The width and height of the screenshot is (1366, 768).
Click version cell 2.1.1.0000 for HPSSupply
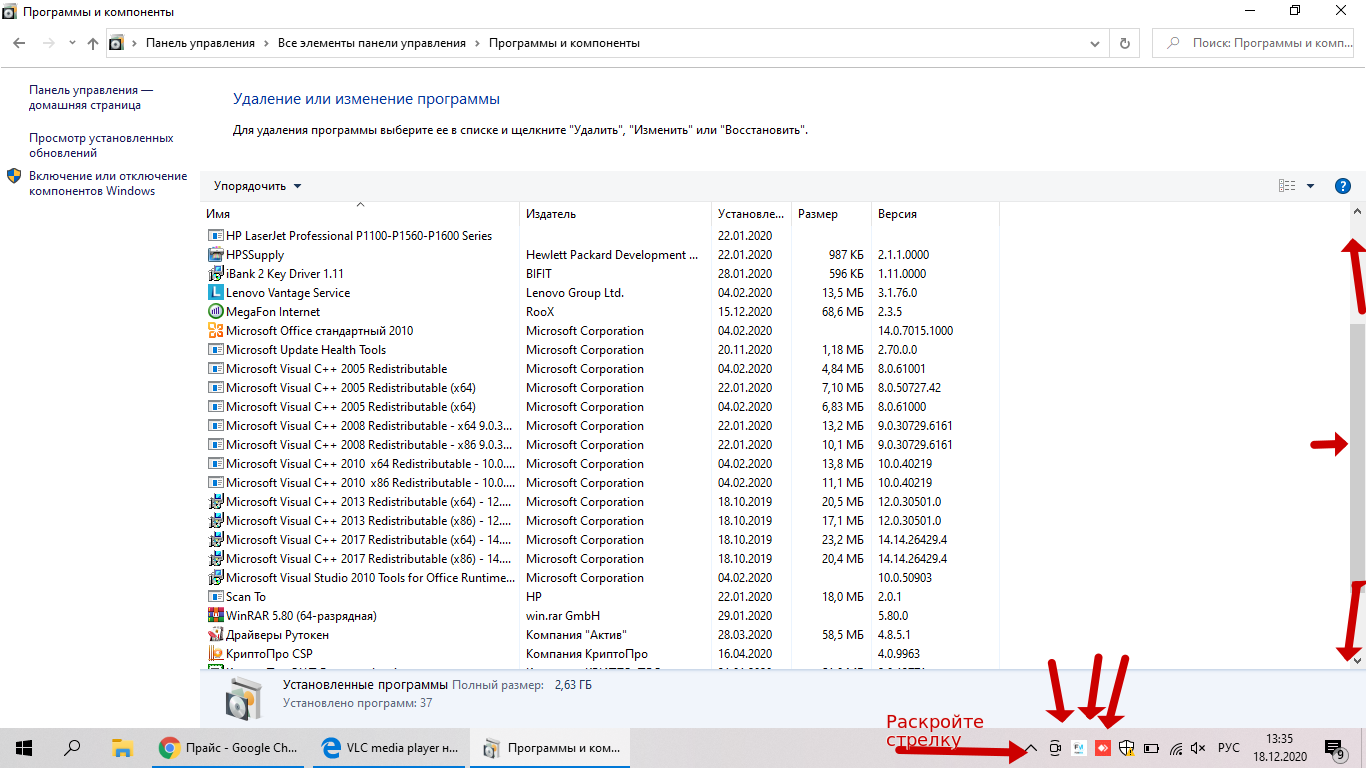tap(903, 255)
